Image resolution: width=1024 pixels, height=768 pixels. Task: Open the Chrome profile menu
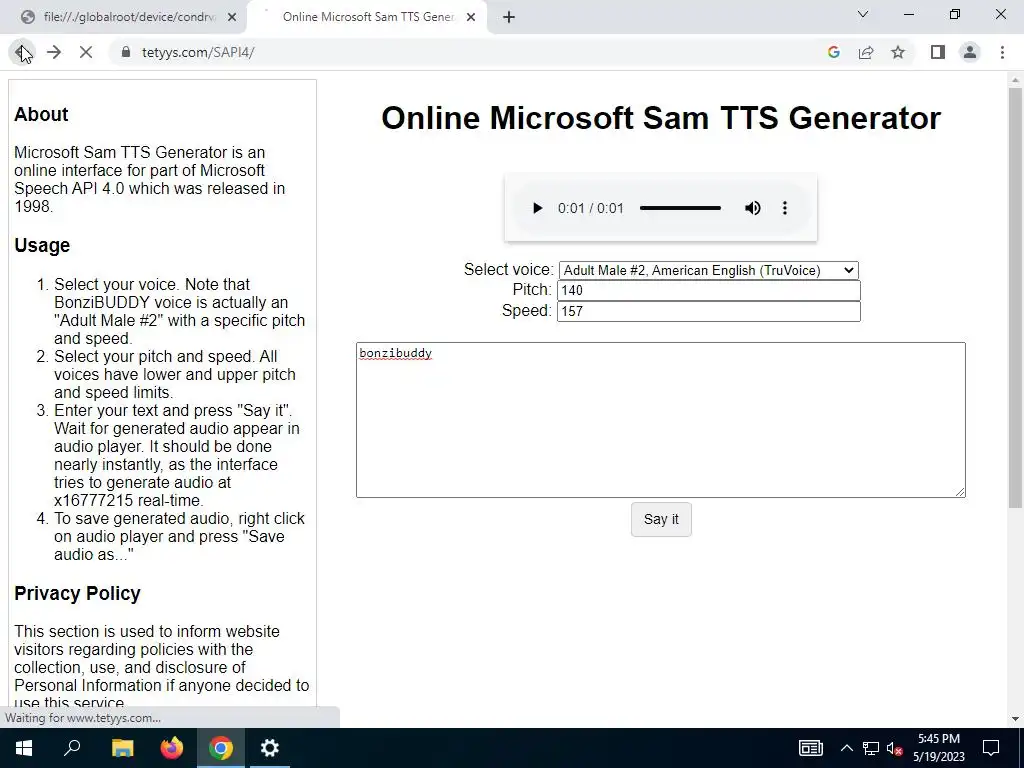point(970,52)
